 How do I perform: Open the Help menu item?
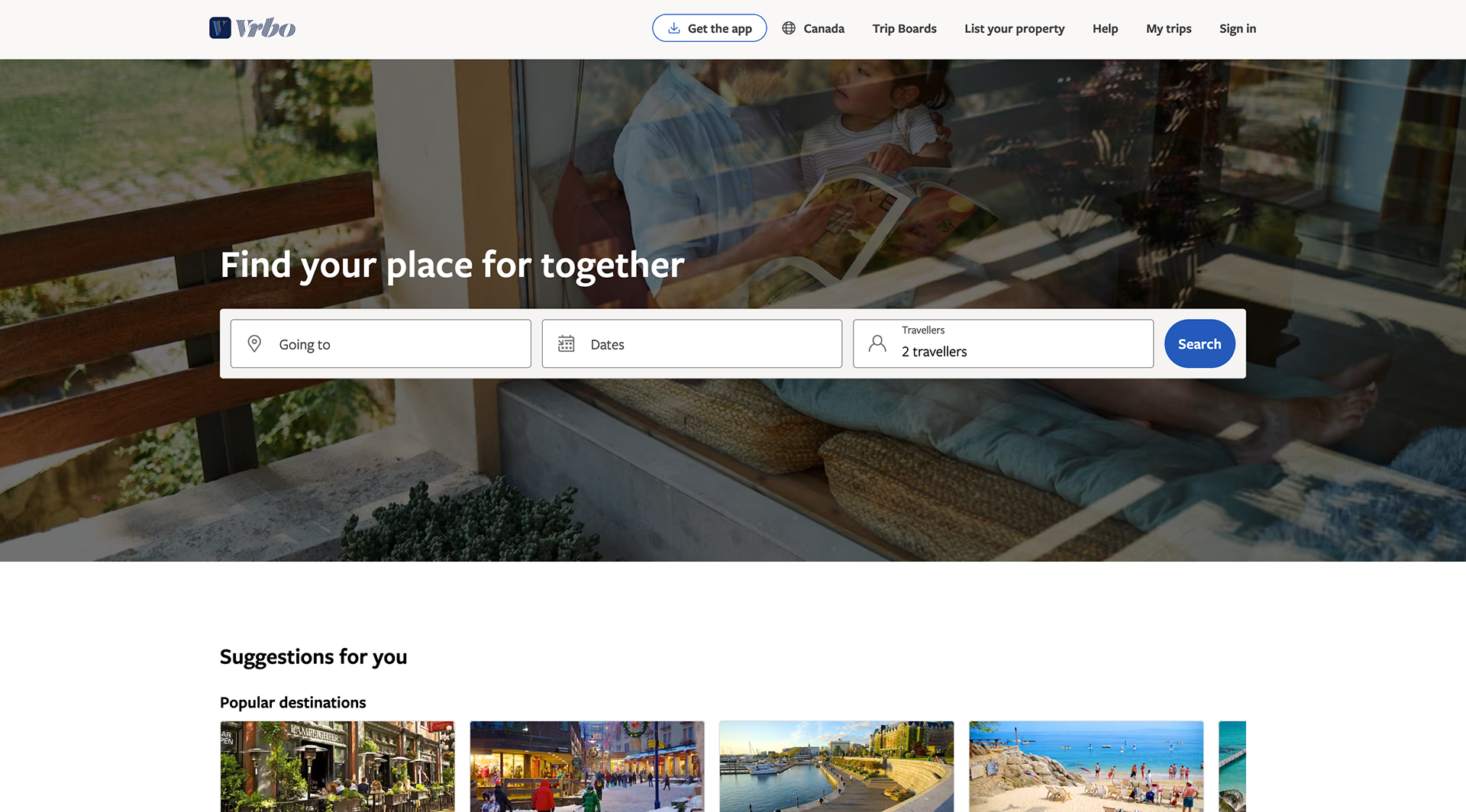point(1105,28)
